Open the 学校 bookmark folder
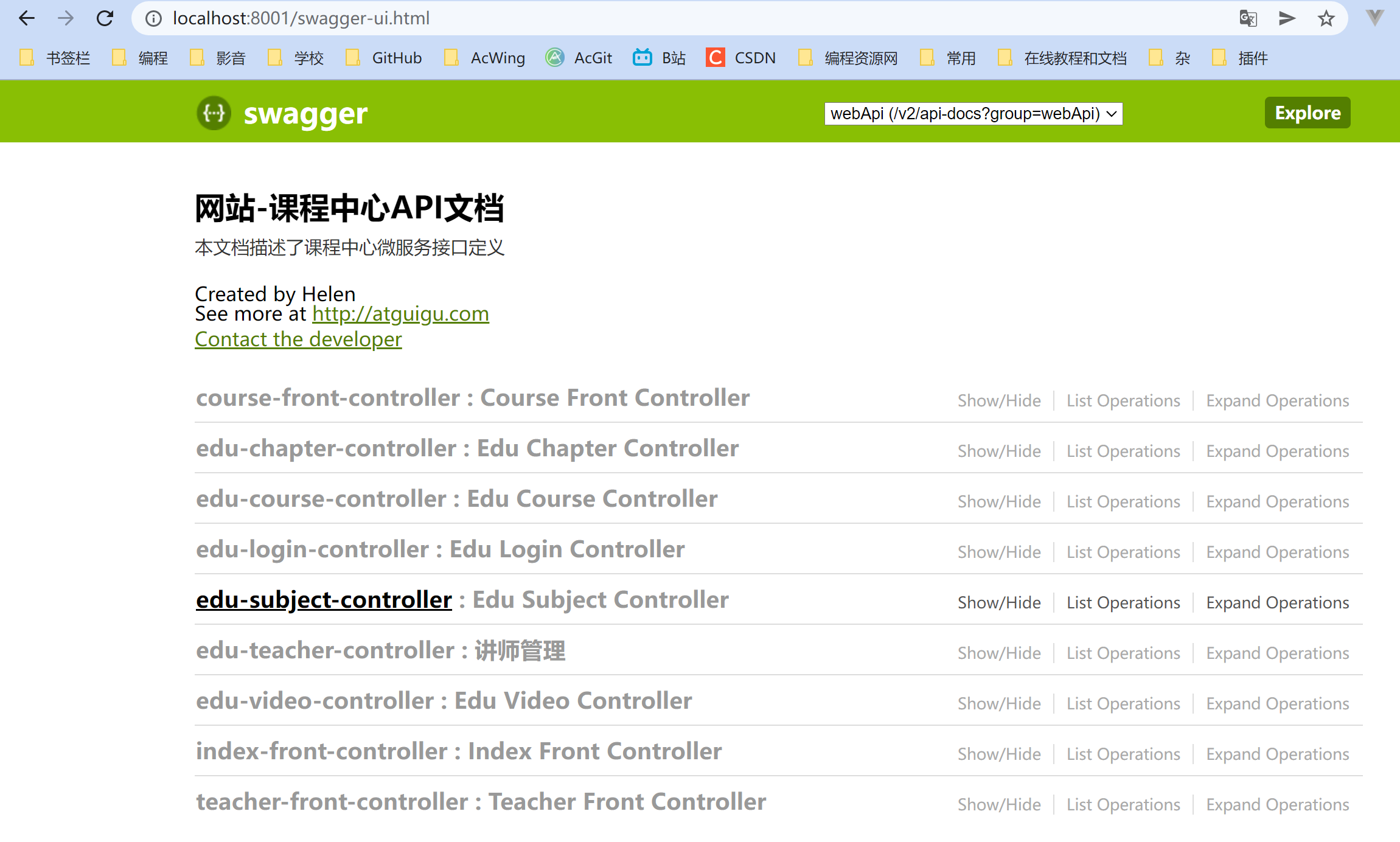Image resolution: width=1400 pixels, height=842 pixels. click(296, 58)
